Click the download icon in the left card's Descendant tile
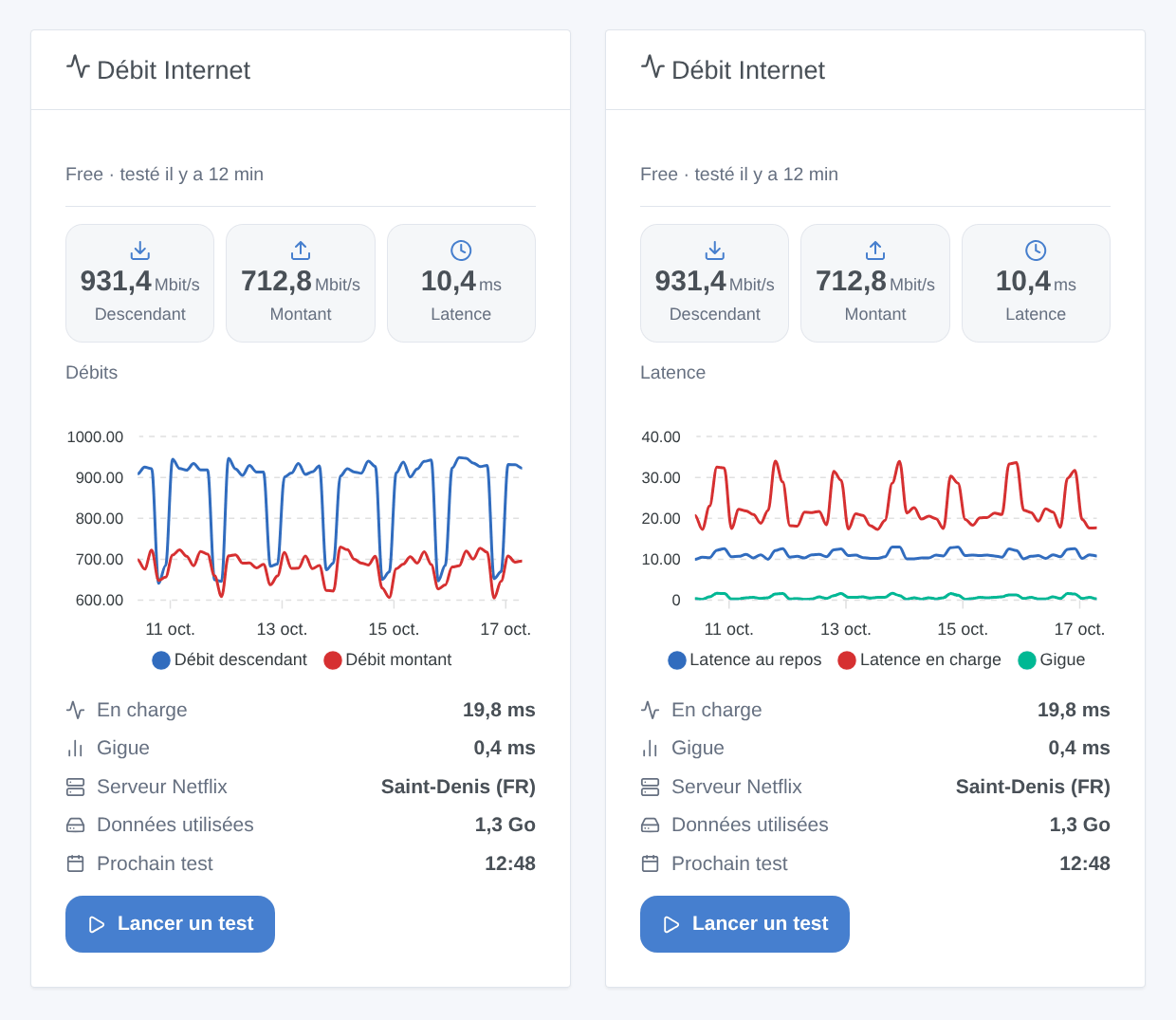Viewport: 1176px width, 1020px height. pos(140,250)
